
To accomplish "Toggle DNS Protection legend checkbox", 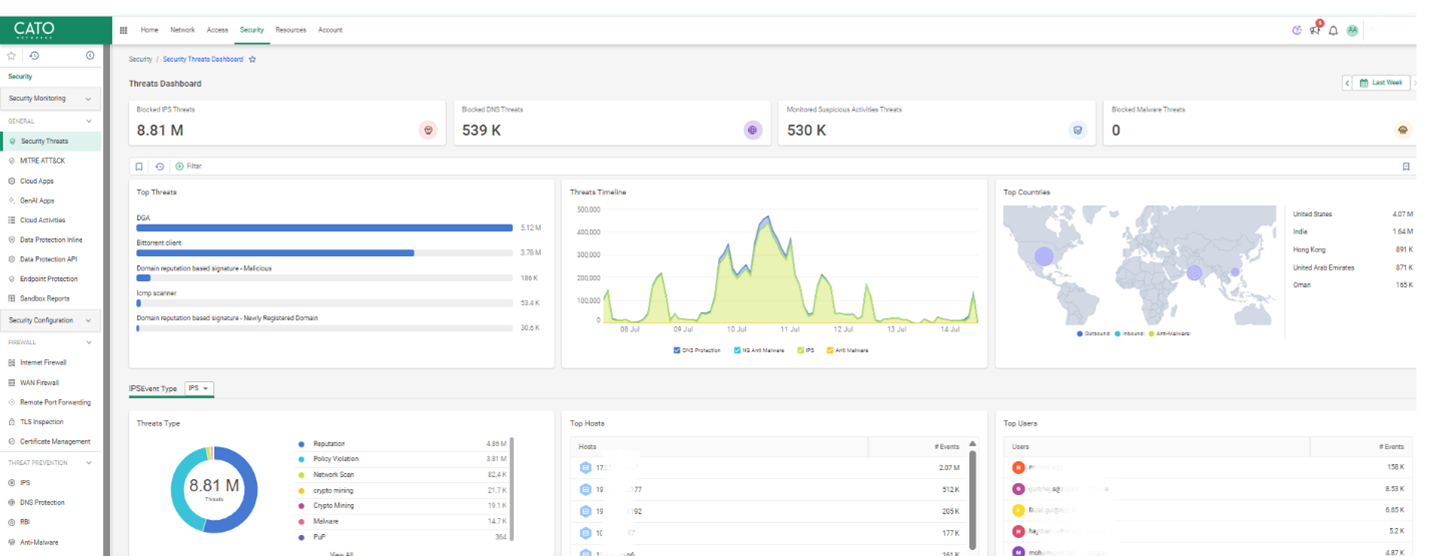I will (x=677, y=351).
